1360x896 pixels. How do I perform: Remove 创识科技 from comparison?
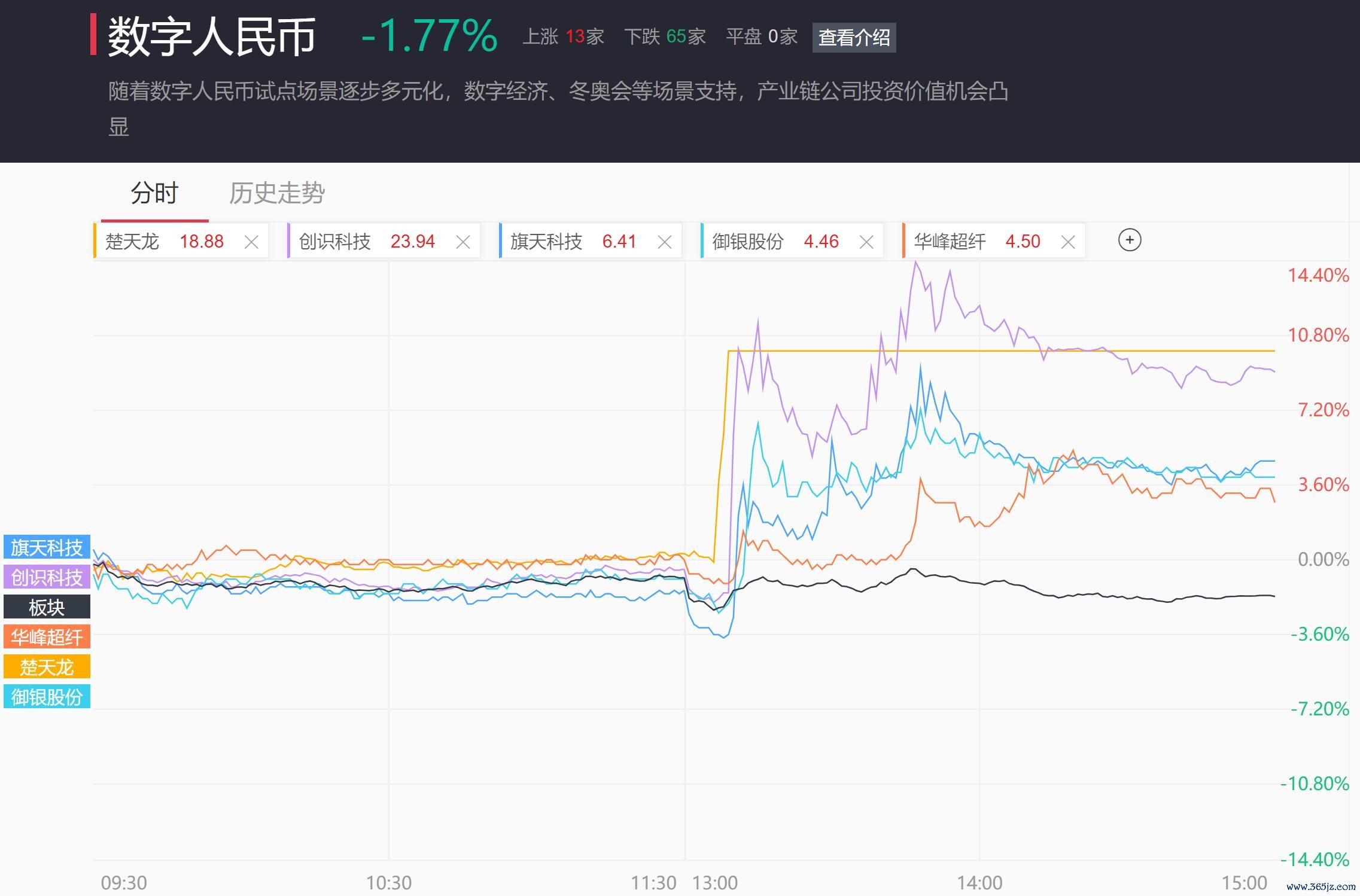463,242
